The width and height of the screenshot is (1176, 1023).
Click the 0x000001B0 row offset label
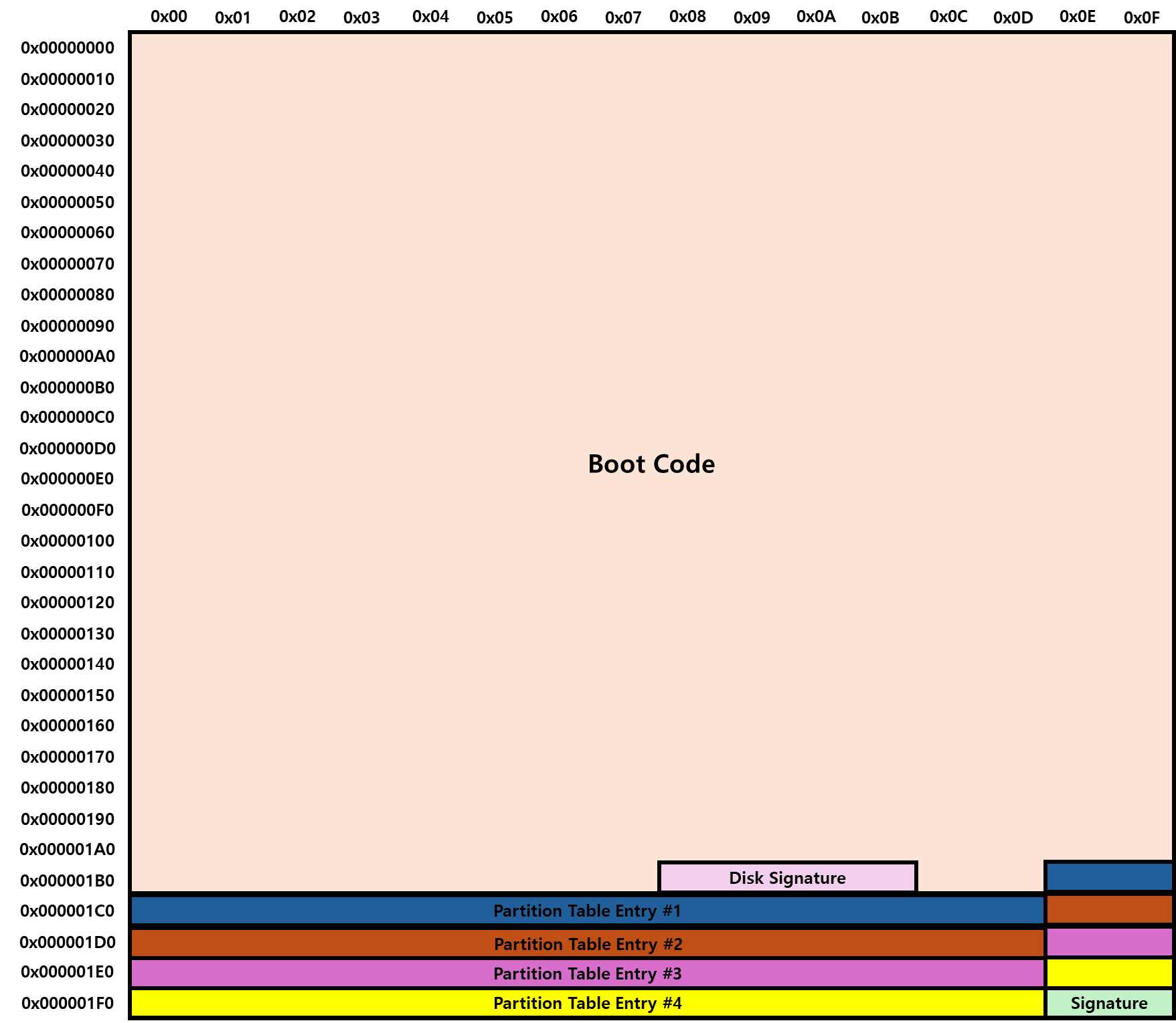point(68,881)
